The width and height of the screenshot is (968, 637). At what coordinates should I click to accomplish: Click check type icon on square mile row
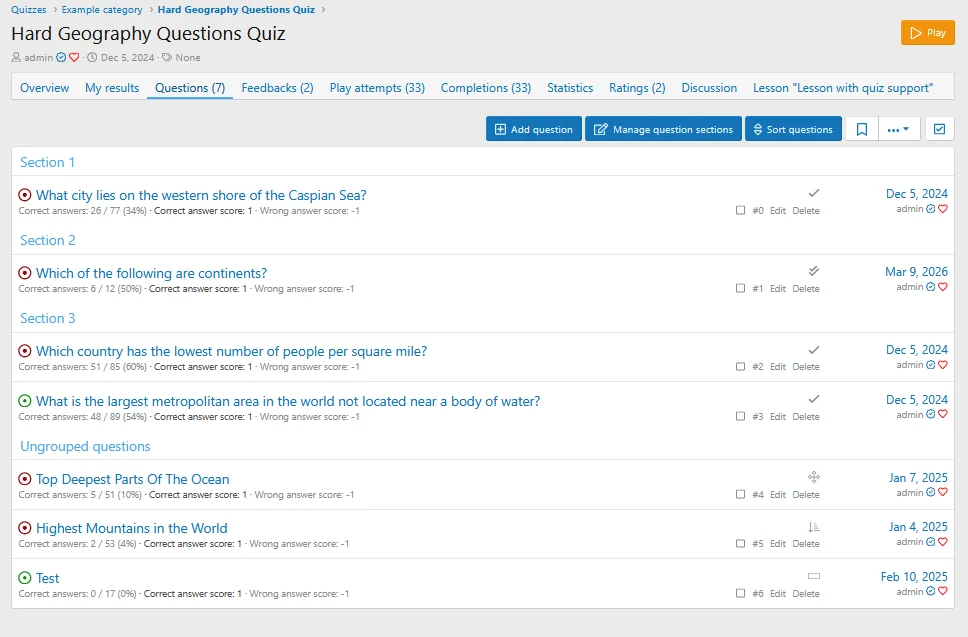[814, 350]
